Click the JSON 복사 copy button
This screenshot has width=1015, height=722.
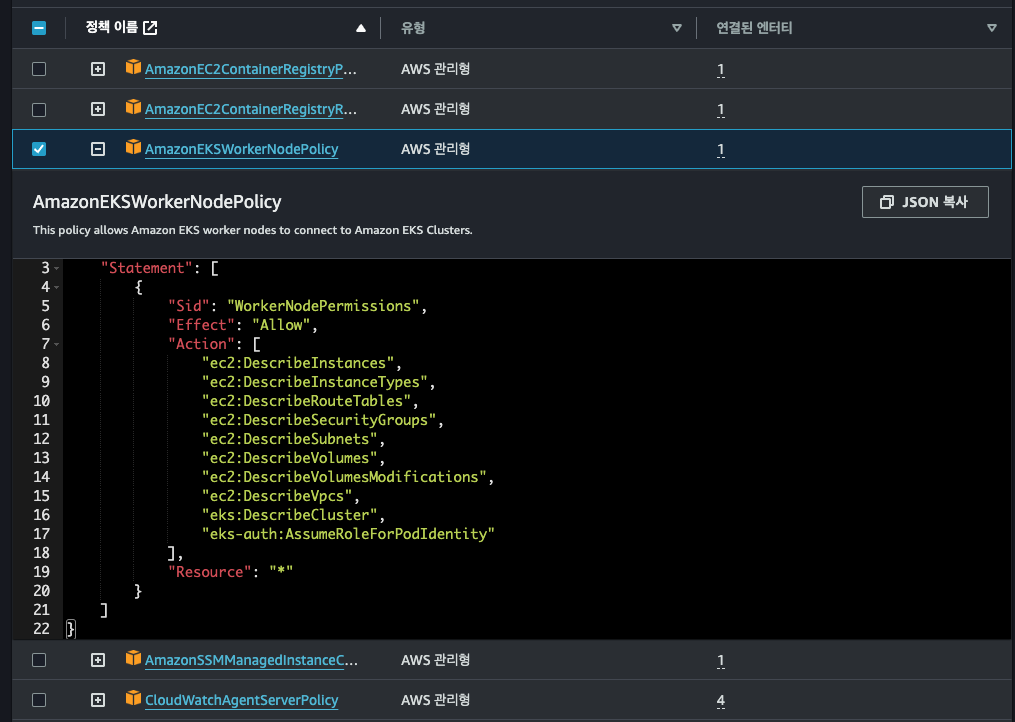[925, 202]
